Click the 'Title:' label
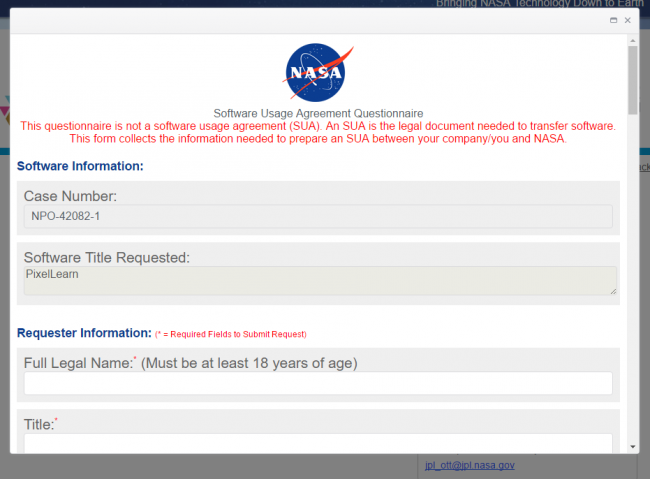The width and height of the screenshot is (650, 479). 39,424
